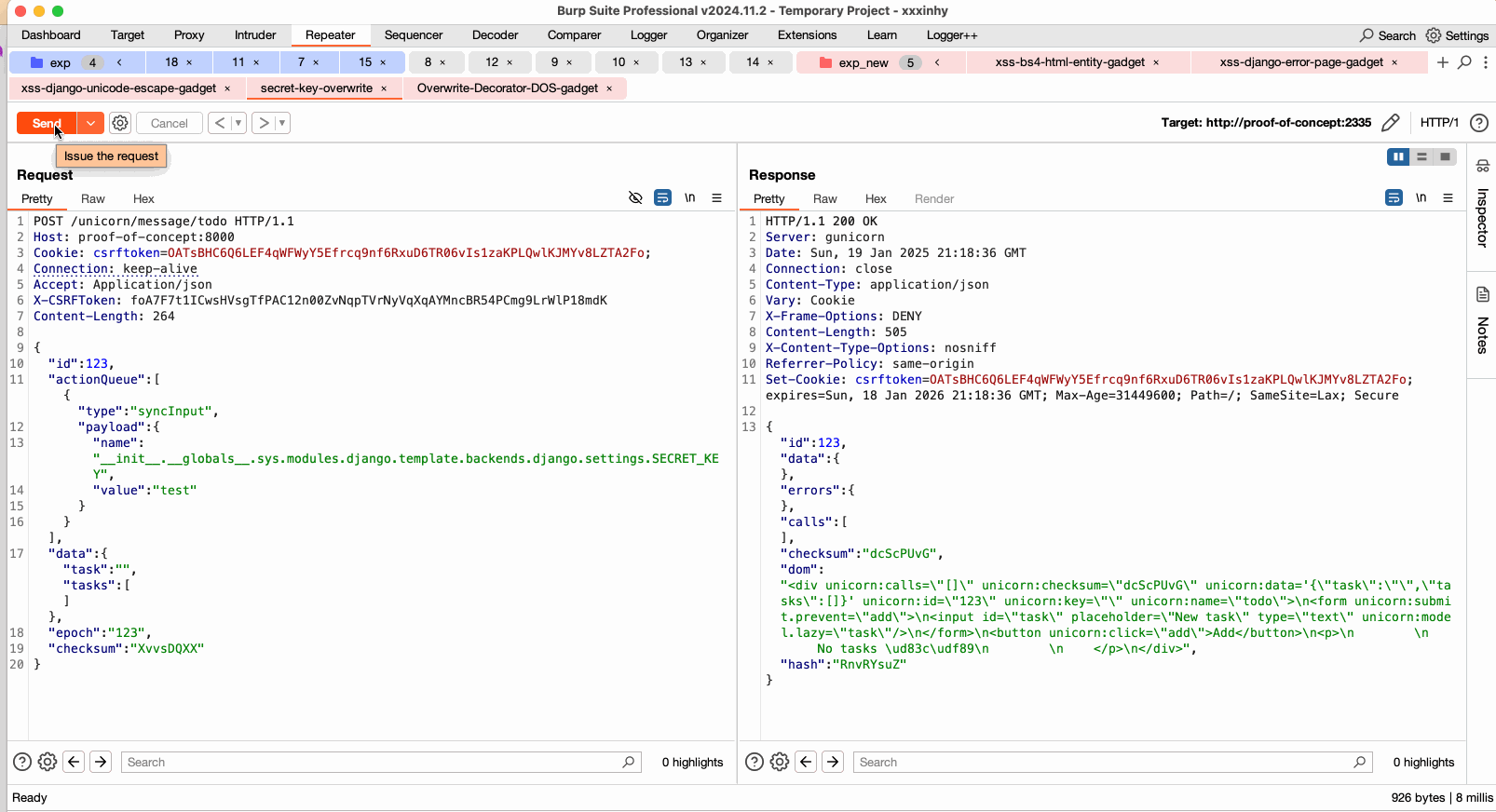Collapse the exp_new tab group chevron
The height and width of the screenshot is (812, 1496).
click(937, 62)
